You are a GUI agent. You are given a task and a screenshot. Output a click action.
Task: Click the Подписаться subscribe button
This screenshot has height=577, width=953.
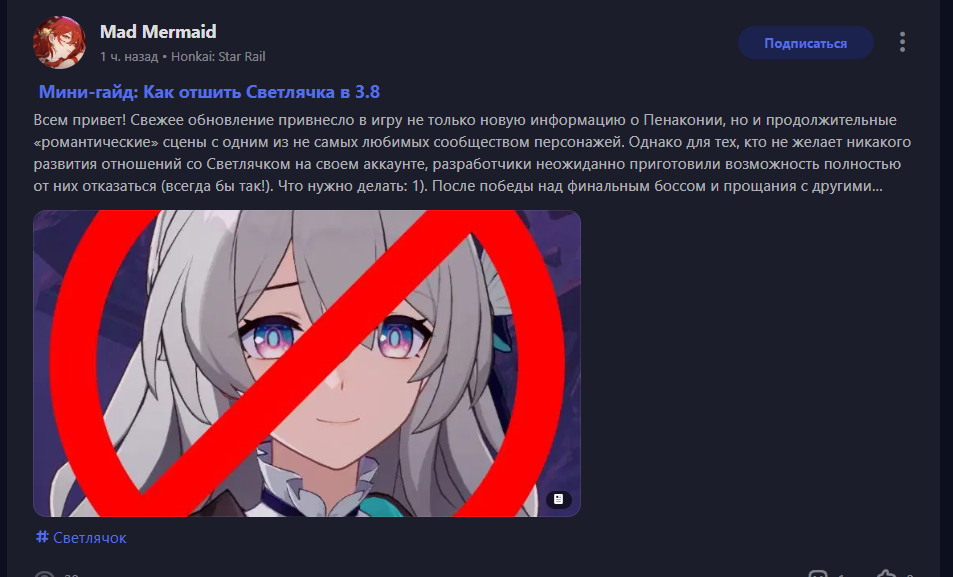coord(805,43)
